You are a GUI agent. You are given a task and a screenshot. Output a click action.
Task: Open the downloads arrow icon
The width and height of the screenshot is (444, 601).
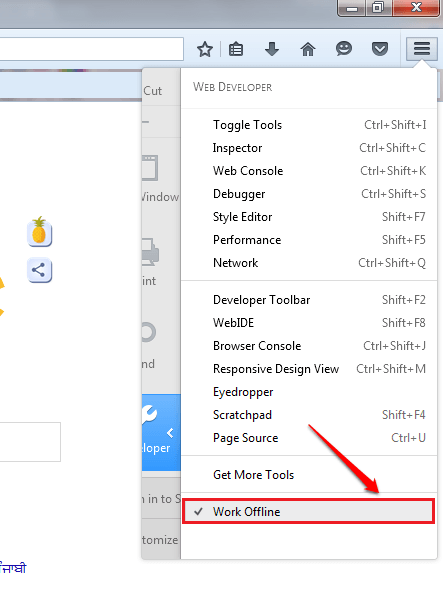pos(272,49)
